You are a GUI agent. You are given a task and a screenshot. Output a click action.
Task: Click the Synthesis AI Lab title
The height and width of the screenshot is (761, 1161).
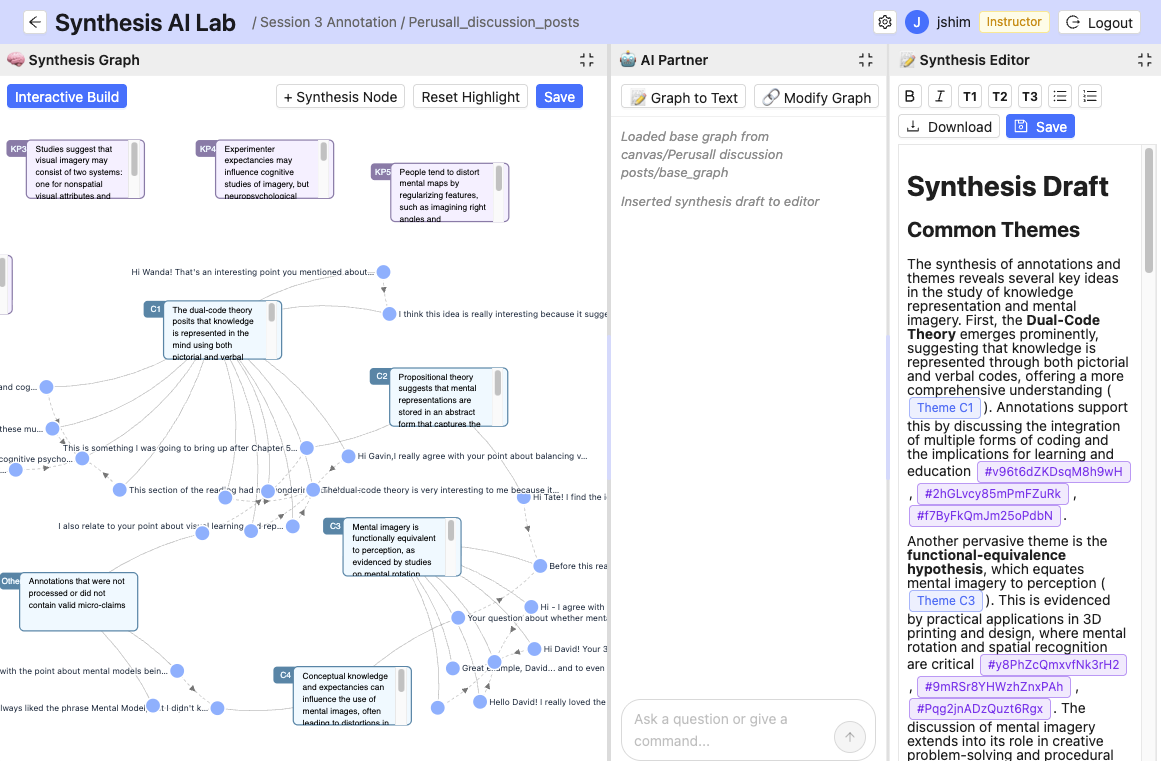pyautogui.click(x=145, y=23)
